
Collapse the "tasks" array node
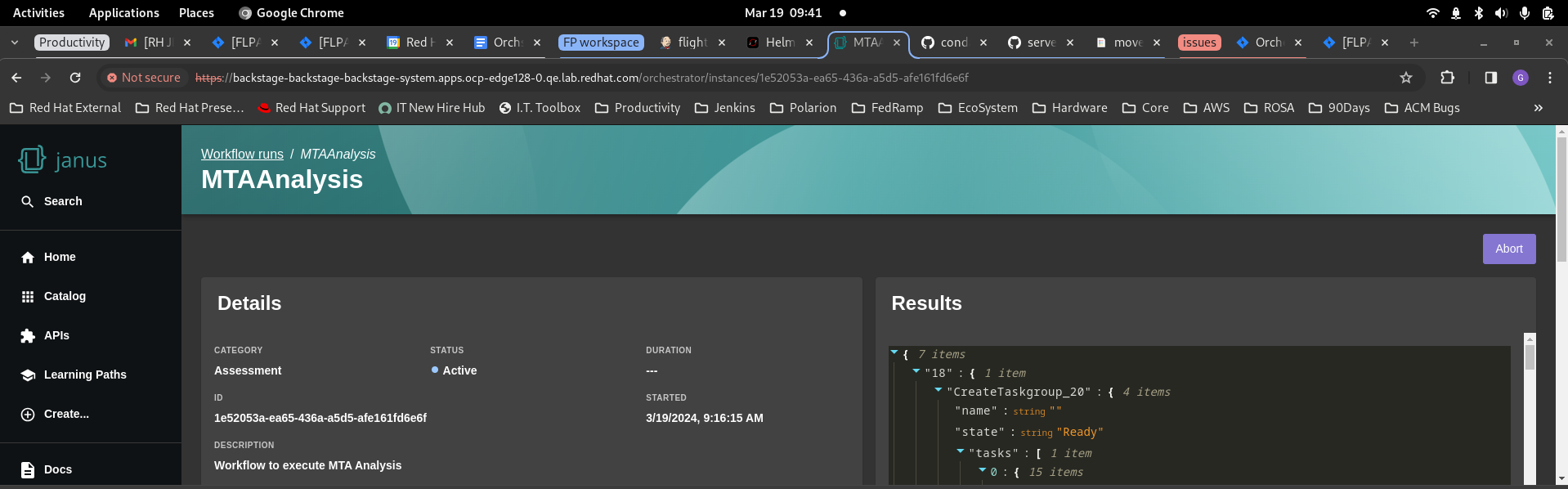[961, 451]
